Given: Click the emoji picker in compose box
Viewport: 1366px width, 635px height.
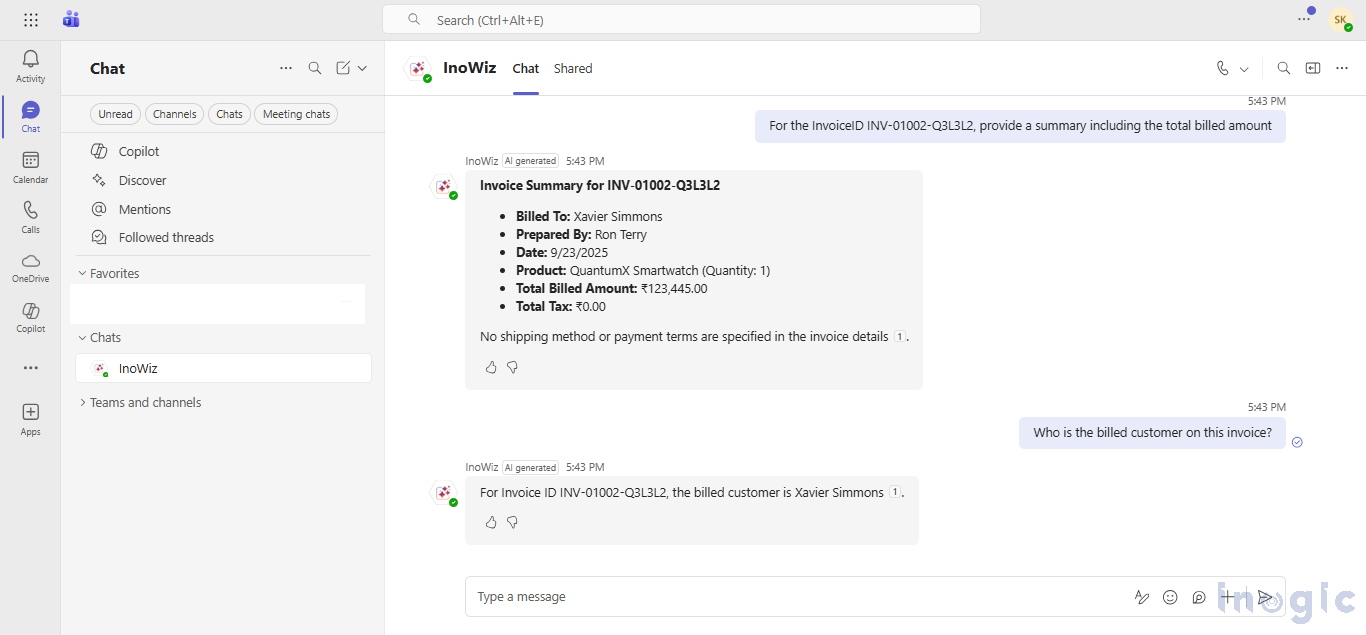Looking at the screenshot, I should (x=1170, y=597).
